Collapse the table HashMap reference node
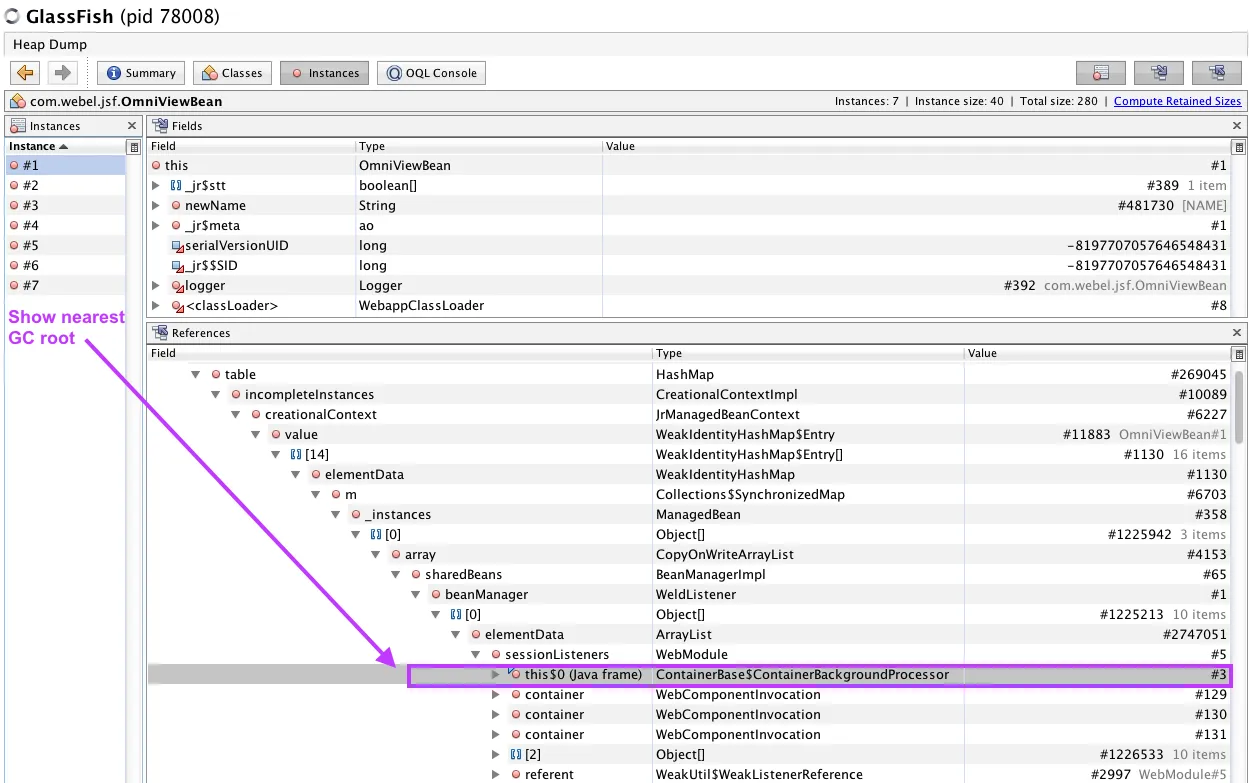 pos(195,374)
